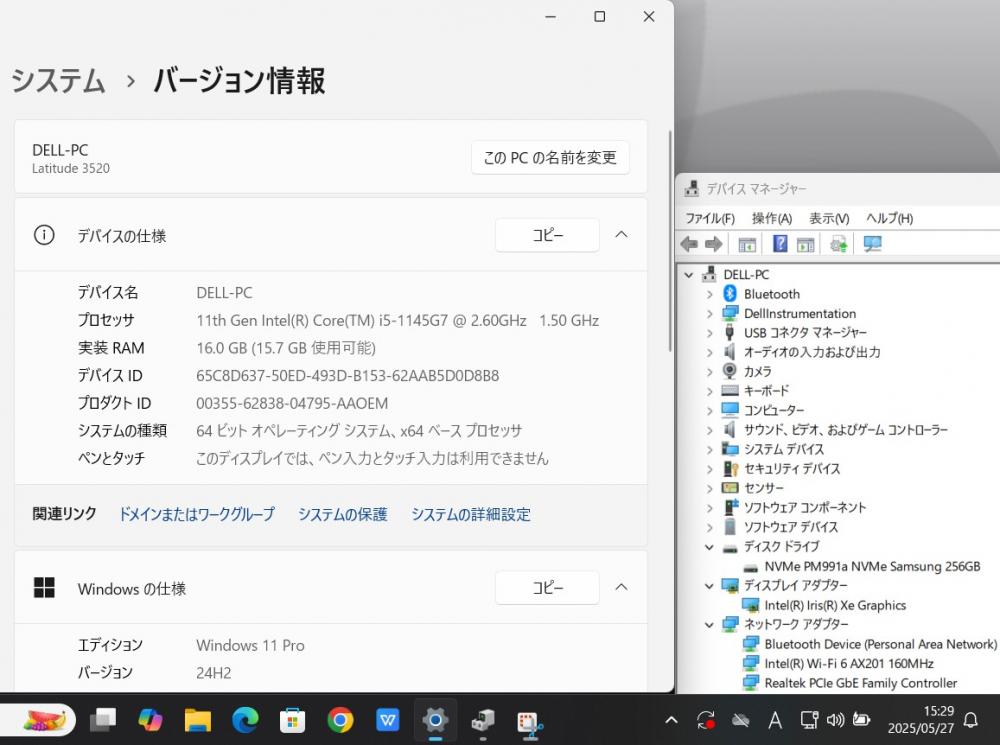Viewport: 1000px width, 745px height.
Task: Click the Device Manager taskbar icon
Action: coord(483,721)
